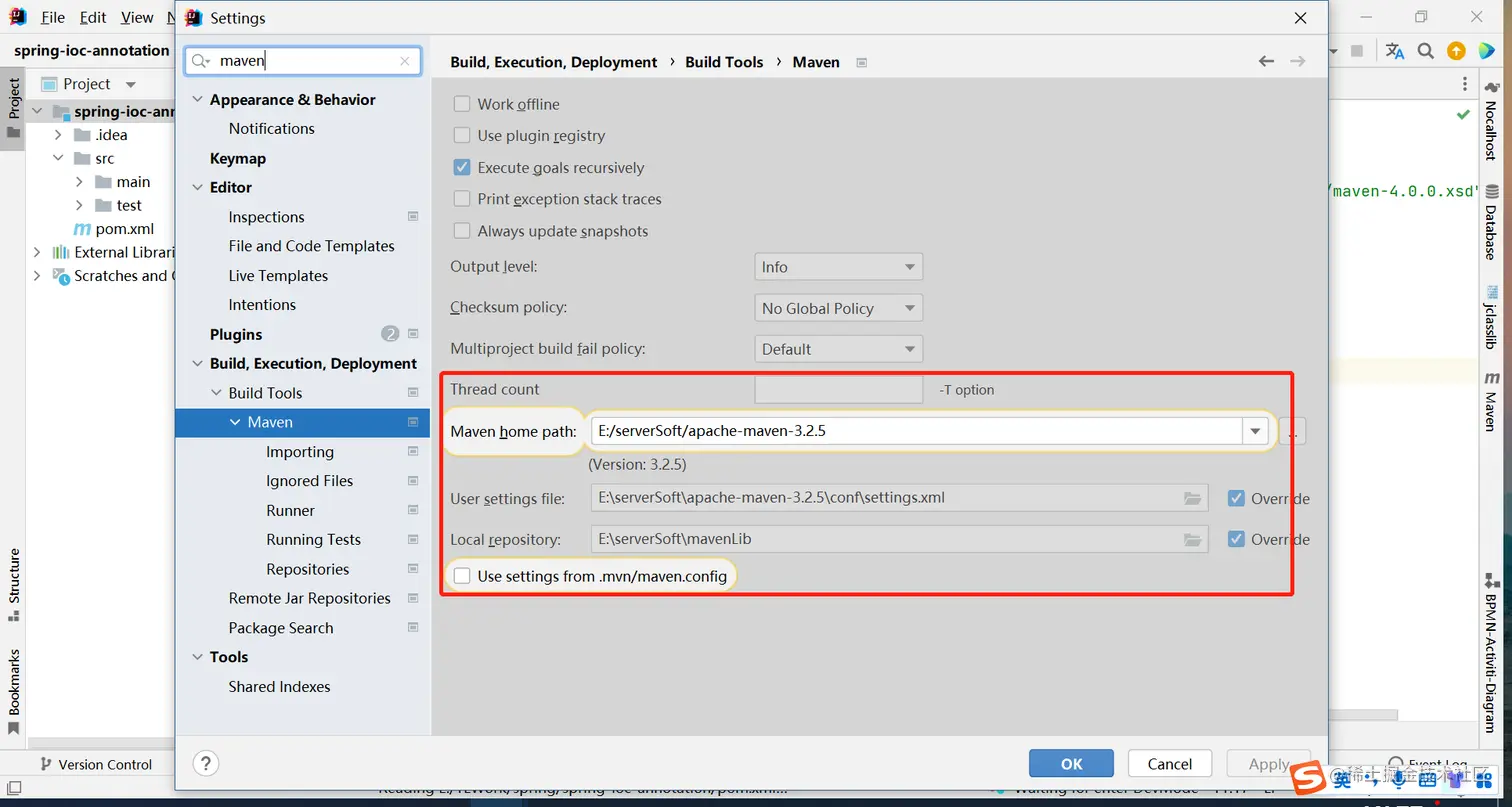1512x807 pixels.
Task: Click the stop square in IDE toolbar
Action: (1357, 51)
